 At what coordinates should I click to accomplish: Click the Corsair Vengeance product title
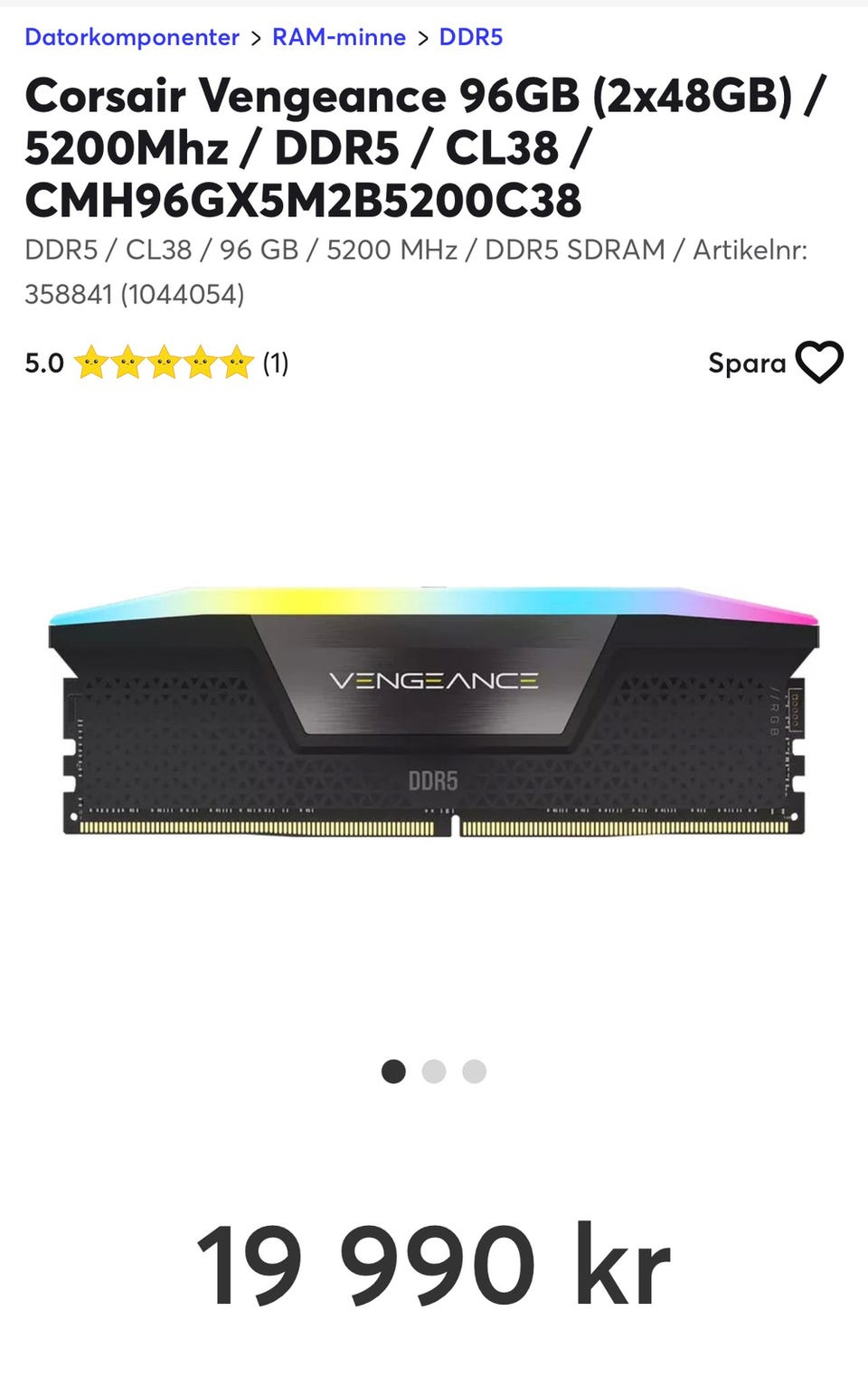click(x=425, y=147)
